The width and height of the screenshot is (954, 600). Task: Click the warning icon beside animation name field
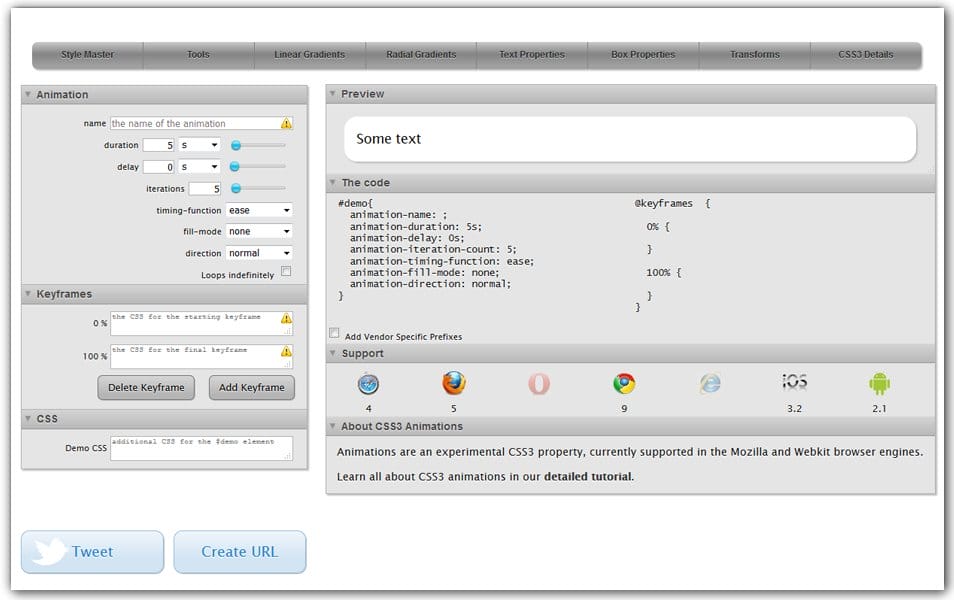click(x=287, y=124)
